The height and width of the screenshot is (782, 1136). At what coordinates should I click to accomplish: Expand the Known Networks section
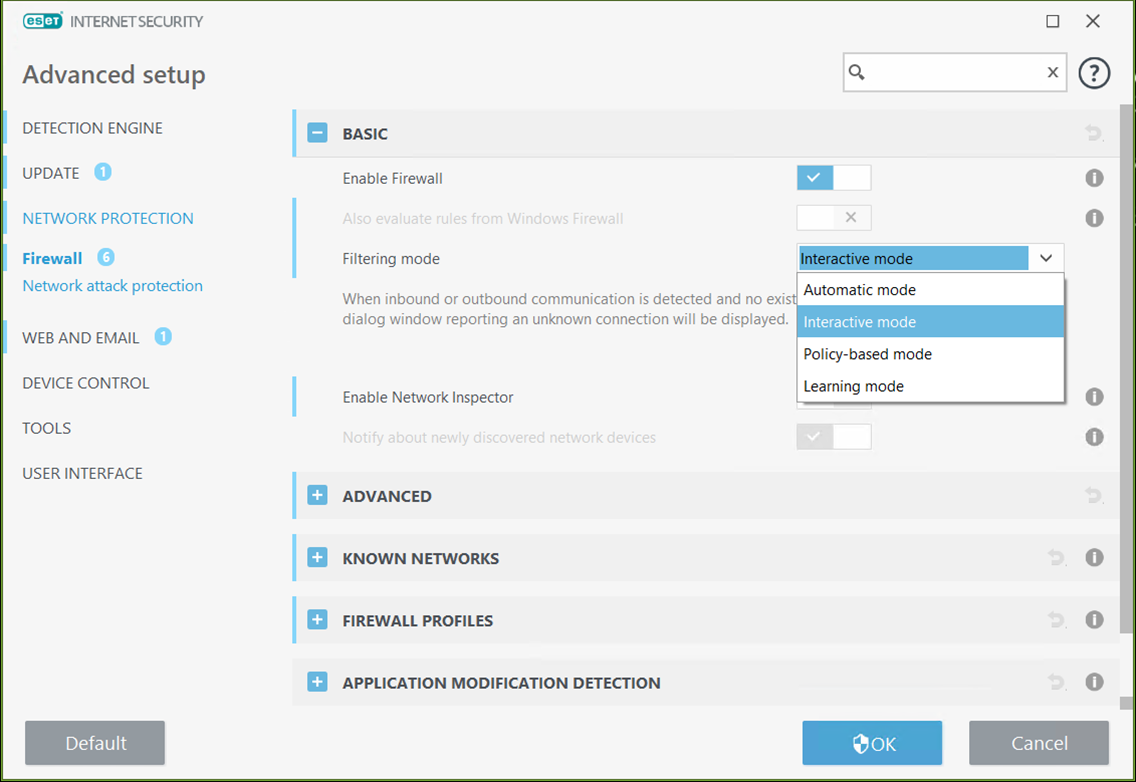click(317, 558)
